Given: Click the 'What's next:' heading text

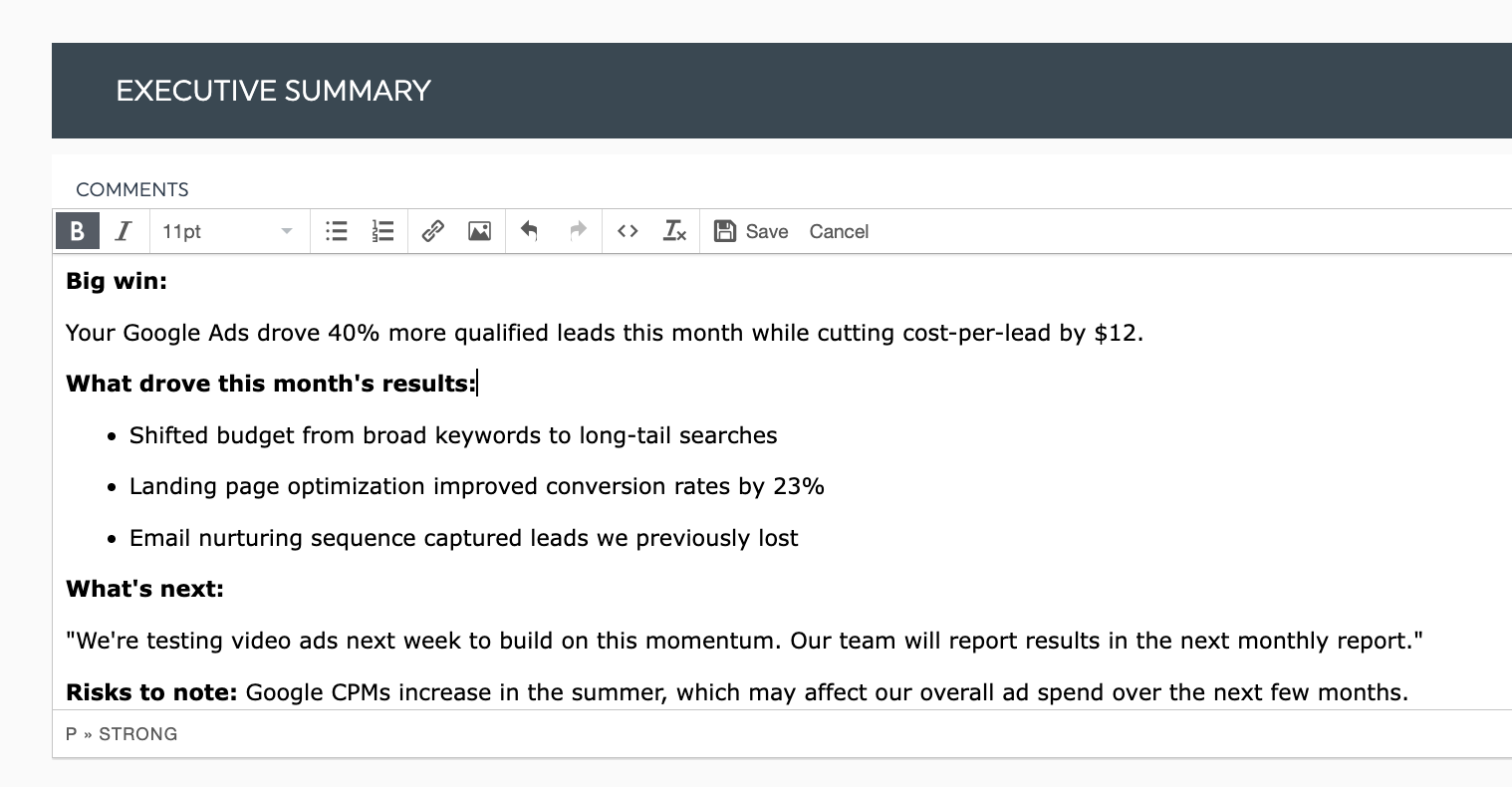Looking at the screenshot, I should 144,590.
